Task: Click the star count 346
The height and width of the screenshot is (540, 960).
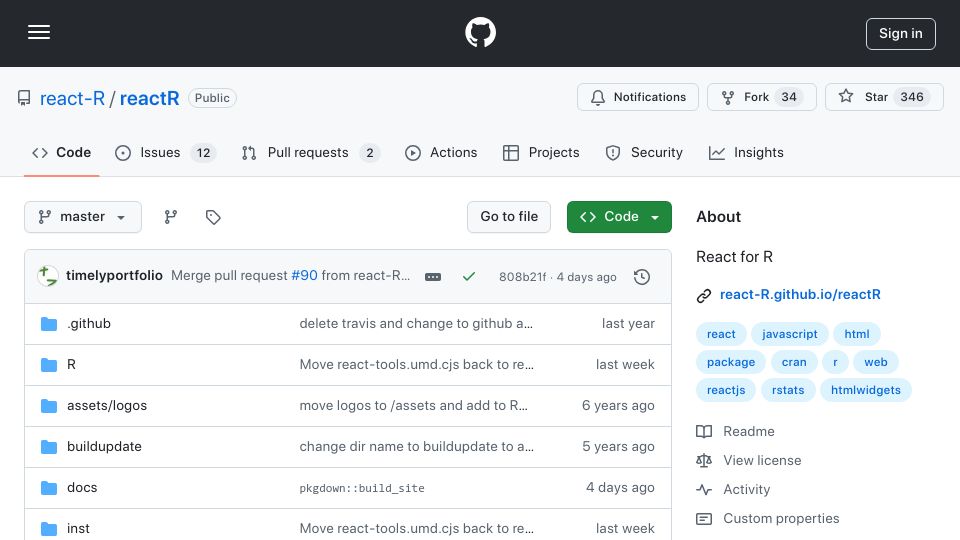Action: (912, 97)
